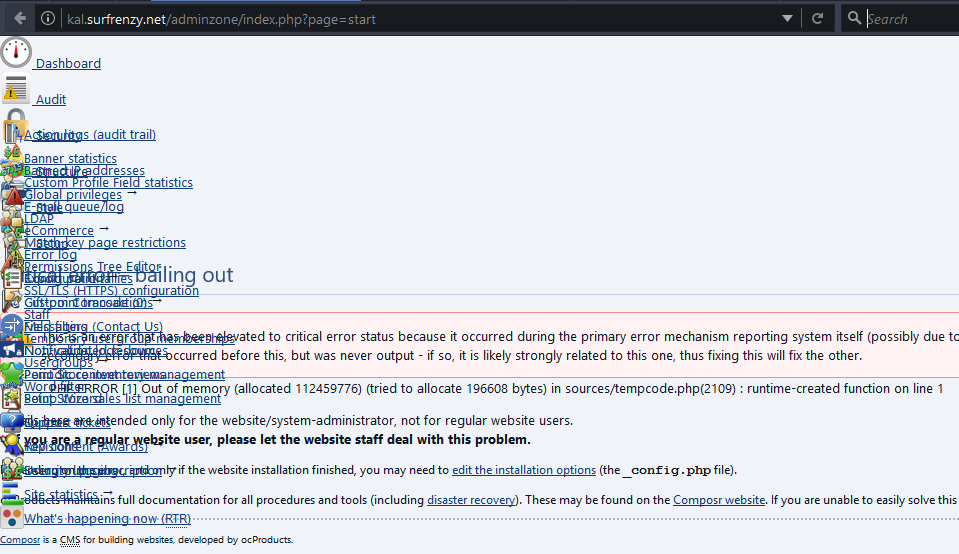Open Custom Profile Field statistics link

(108, 182)
